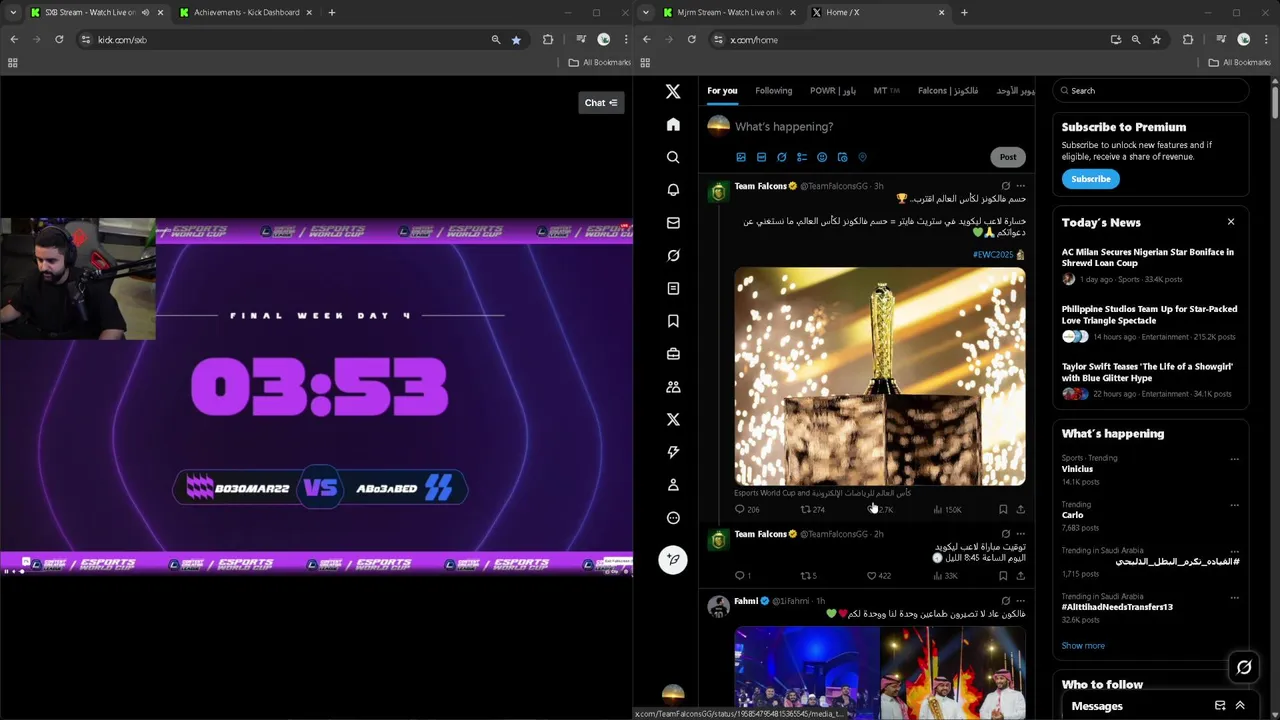Toggle bookmark star in Kick window

(x=516, y=39)
